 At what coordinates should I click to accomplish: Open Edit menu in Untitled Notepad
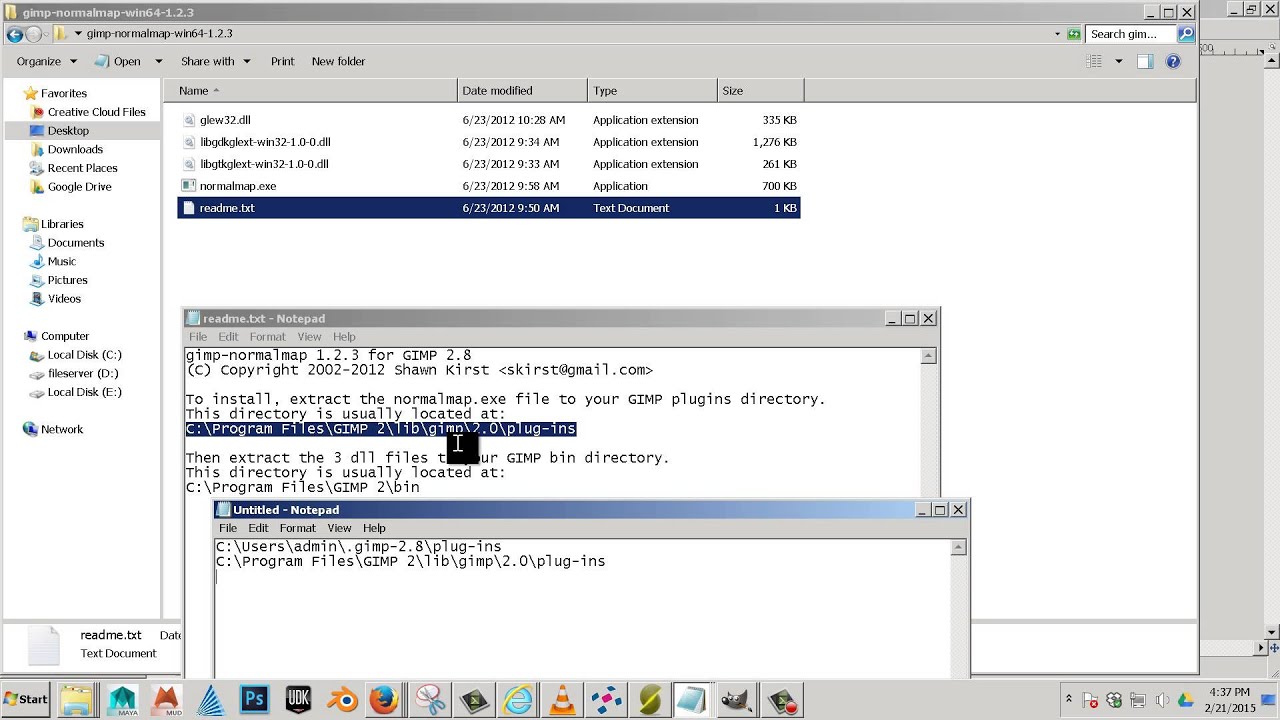[258, 528]
